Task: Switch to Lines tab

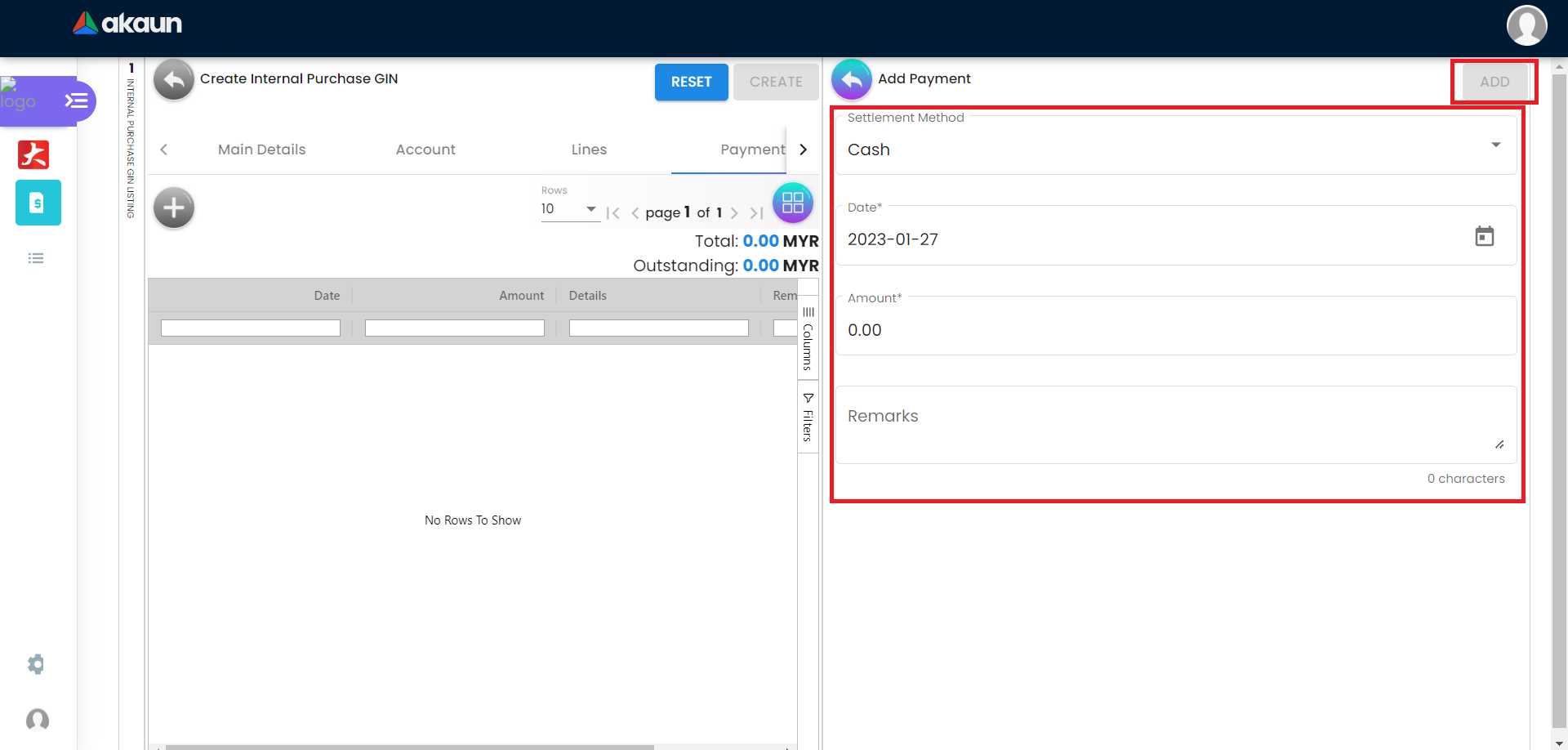Action: click(x=589, y=150)
